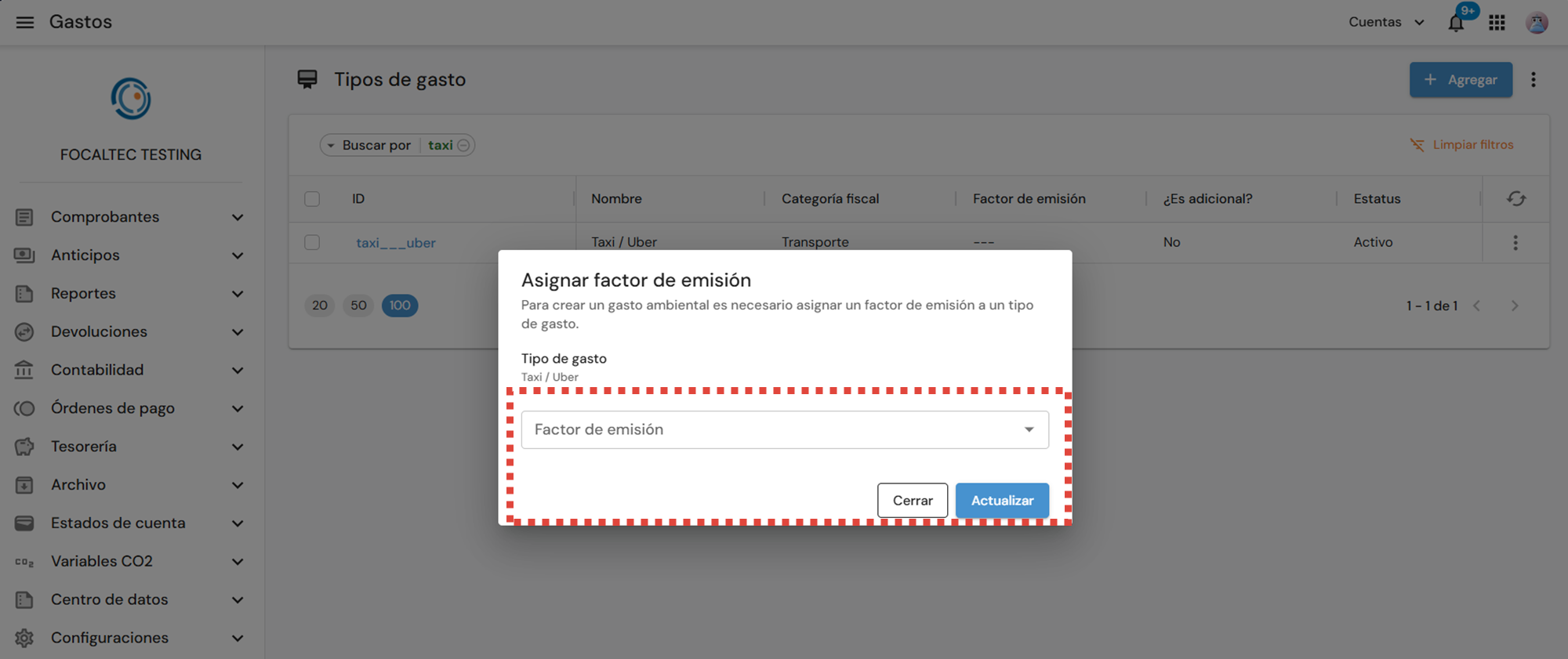This screenshot has width=1568, height=659.
Task: Show 50 rows per page
Action: click(x=358, y=306)
